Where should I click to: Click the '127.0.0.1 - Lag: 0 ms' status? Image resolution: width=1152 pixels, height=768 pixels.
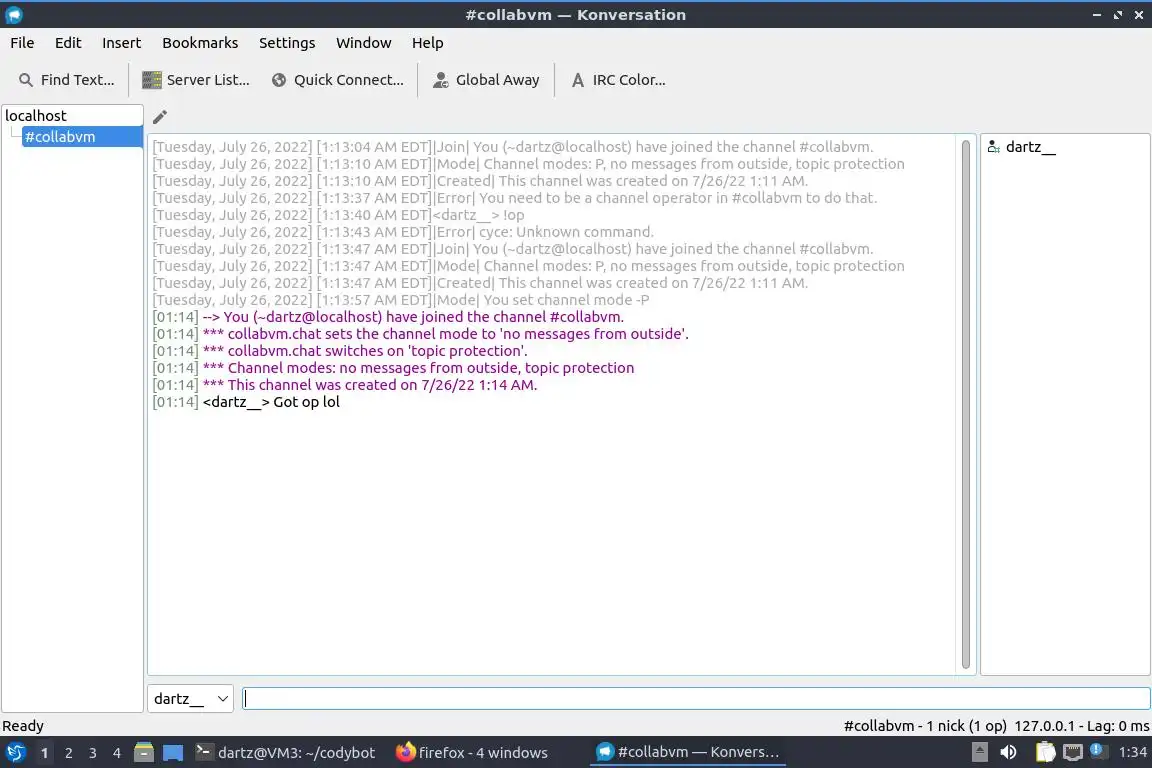click(x=1081, y=725)
